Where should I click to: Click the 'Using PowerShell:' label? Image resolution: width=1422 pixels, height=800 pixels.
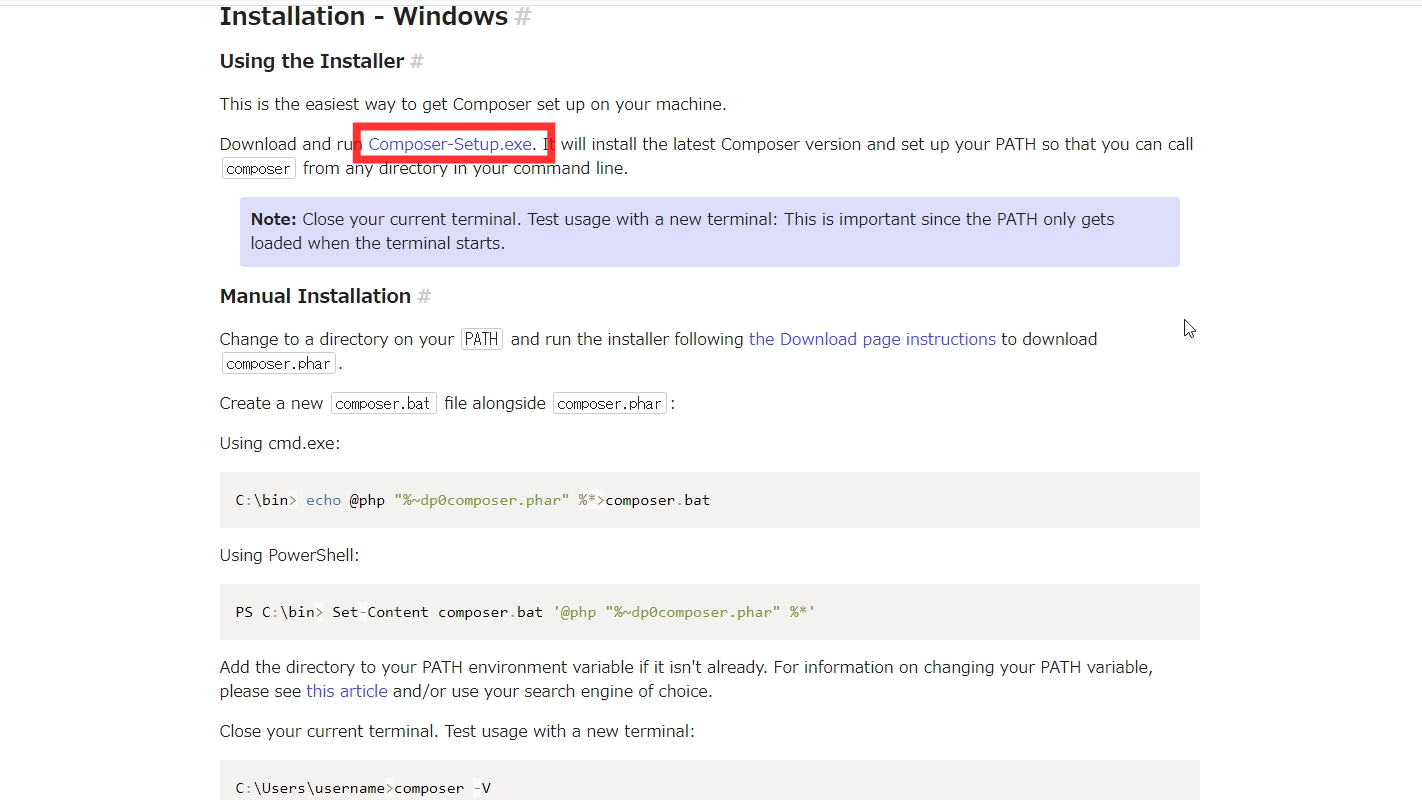click(289, 555)
